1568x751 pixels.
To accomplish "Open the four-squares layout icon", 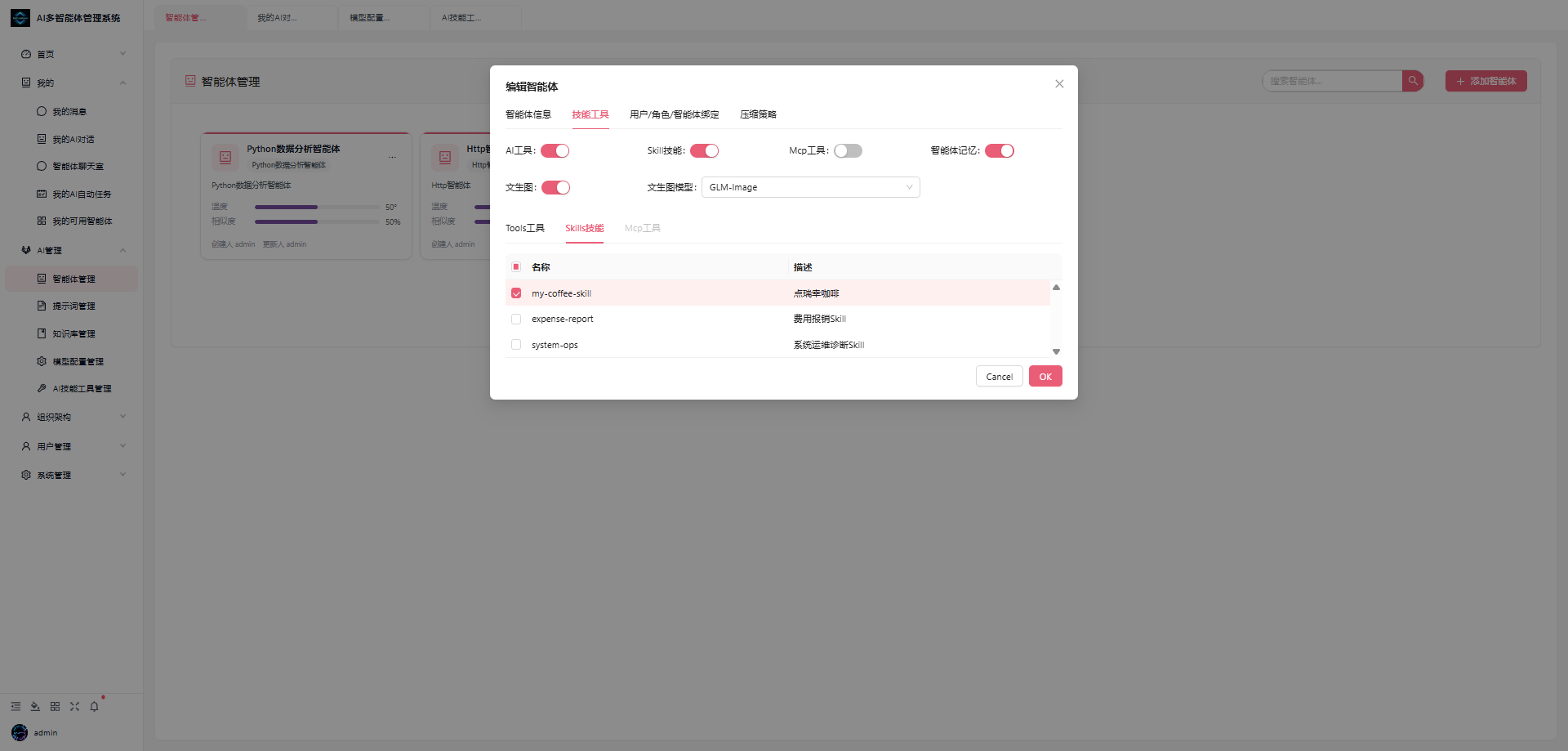I will (55, 706).
